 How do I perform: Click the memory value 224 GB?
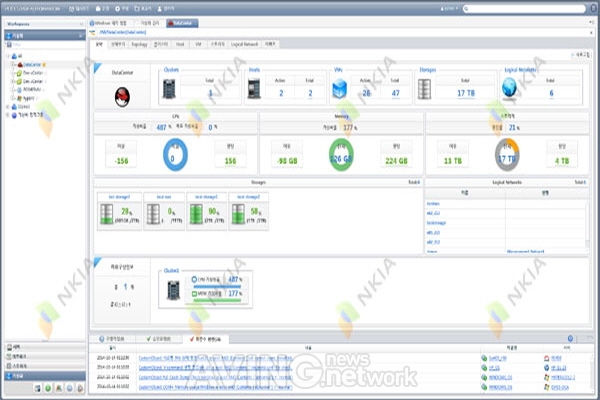click(x=396, y=161)
